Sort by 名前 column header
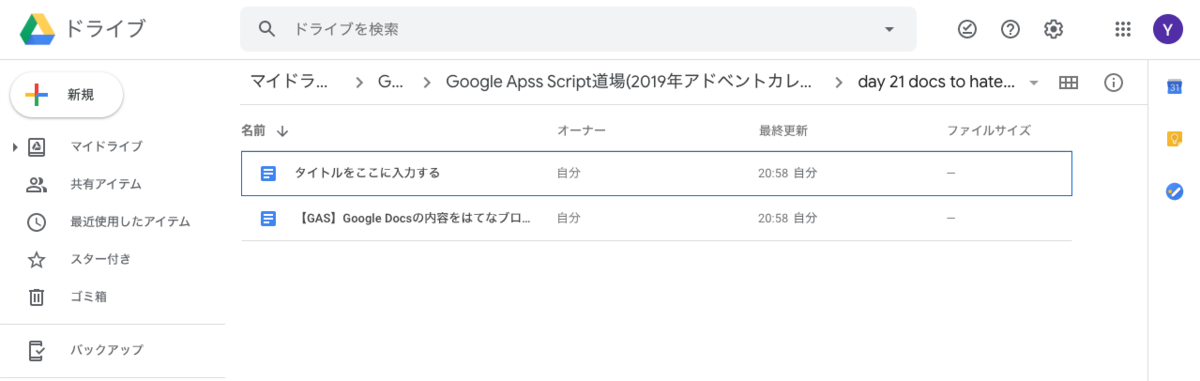This screenshot has width=1200, height=381. [253, 130]
